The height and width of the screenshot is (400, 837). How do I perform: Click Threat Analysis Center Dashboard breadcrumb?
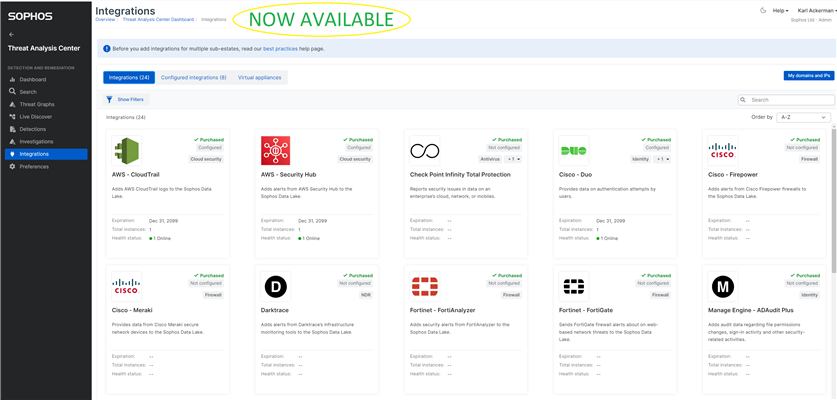[158, 19]
